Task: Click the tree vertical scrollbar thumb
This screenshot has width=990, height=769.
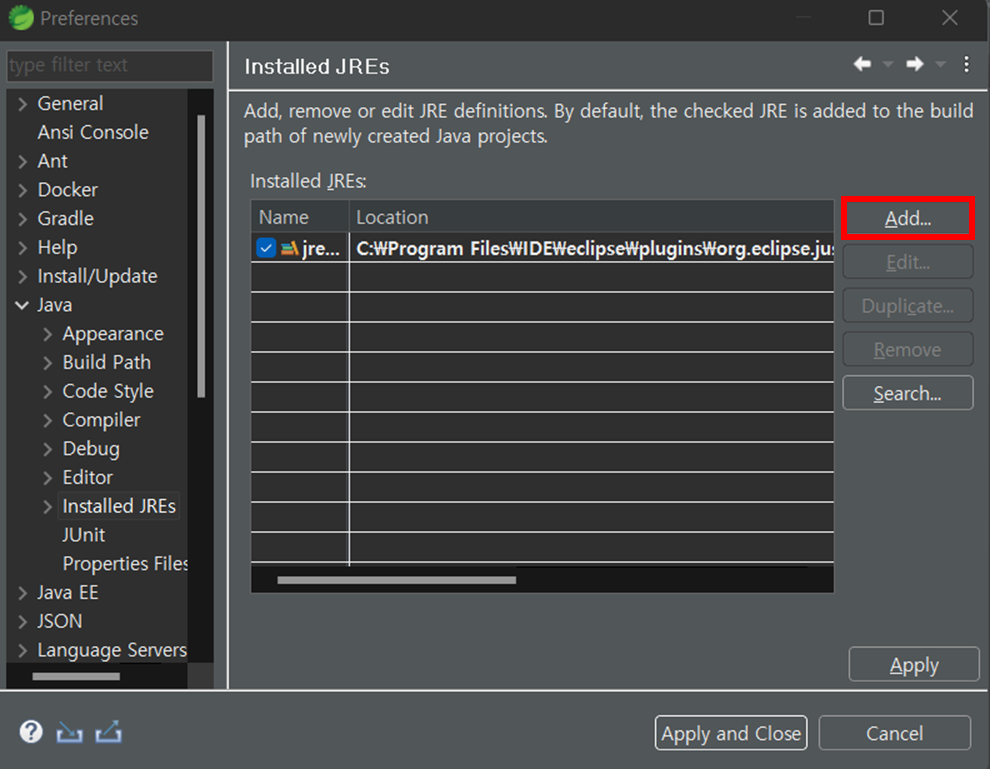Action: (x=201, y=256)
